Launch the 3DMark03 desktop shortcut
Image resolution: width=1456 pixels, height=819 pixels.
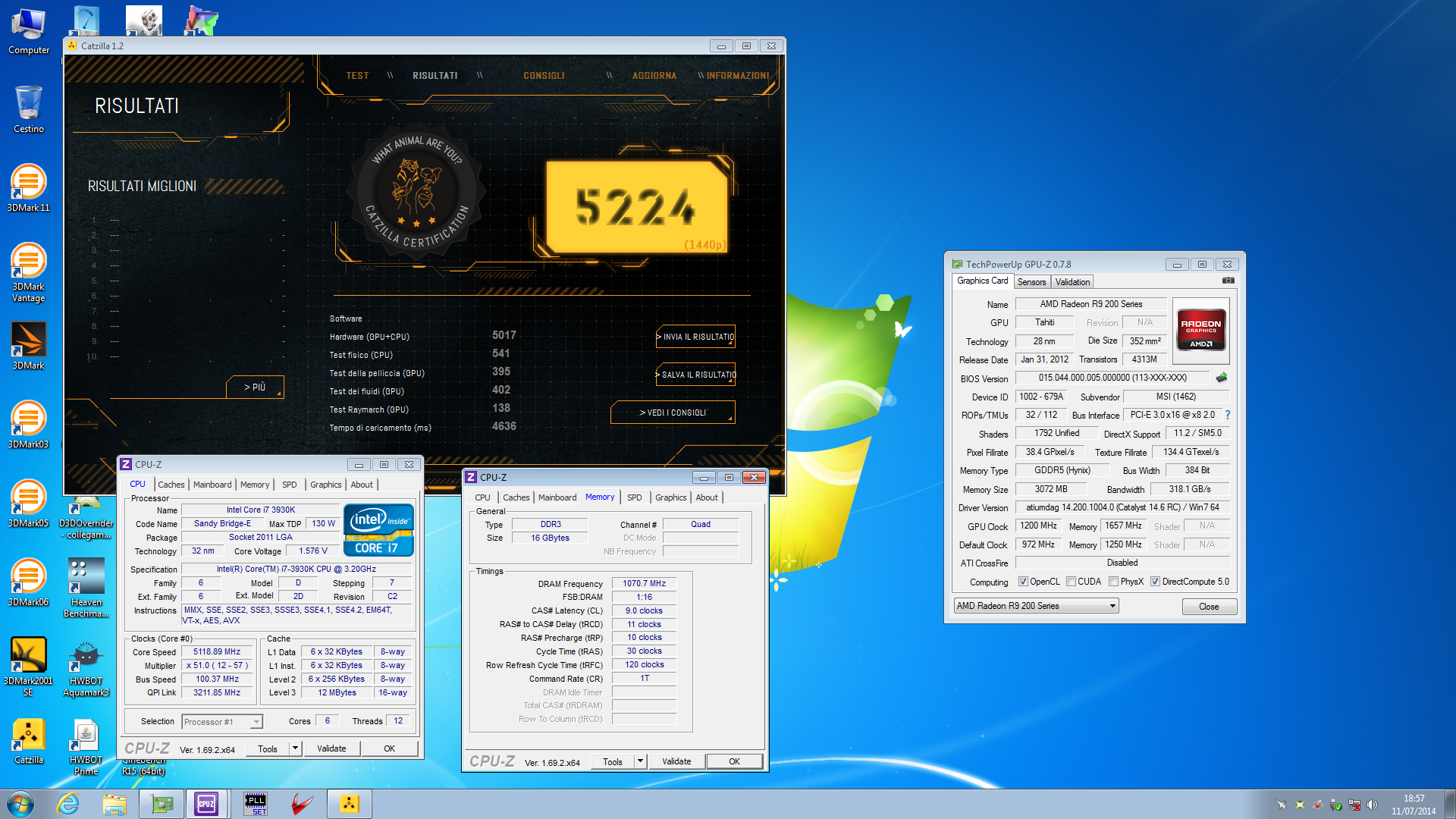(29, 425)
